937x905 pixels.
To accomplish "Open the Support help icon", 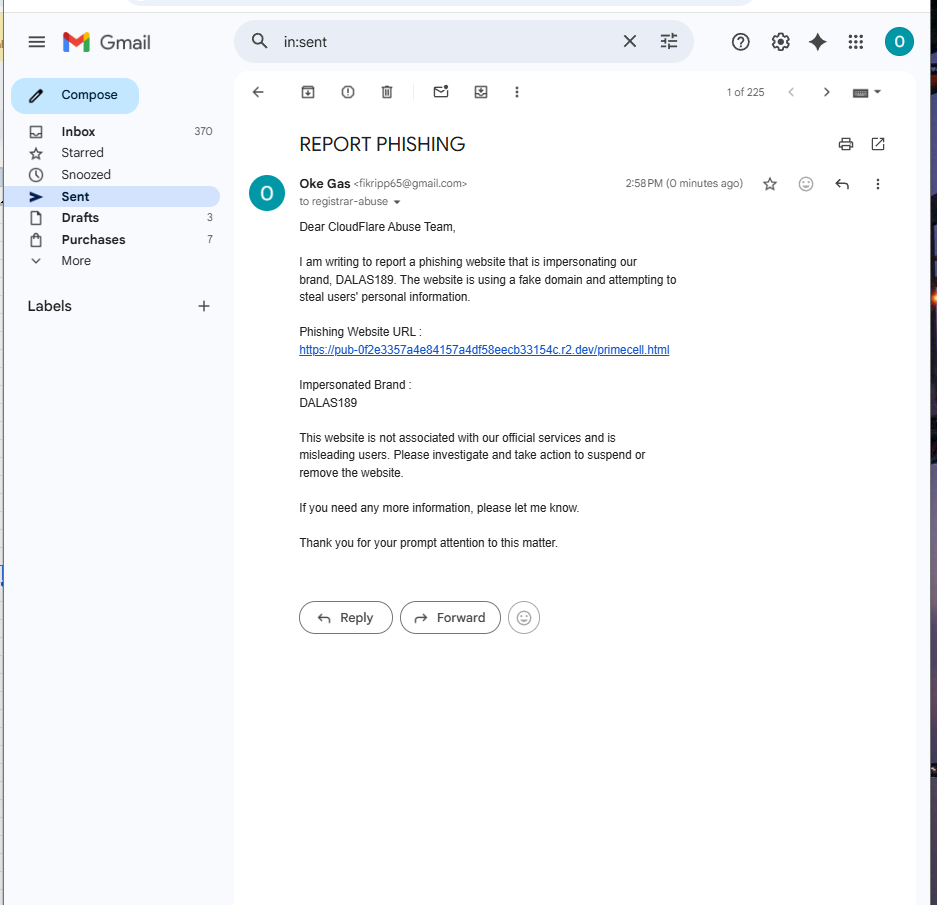I will coord(740,42).
